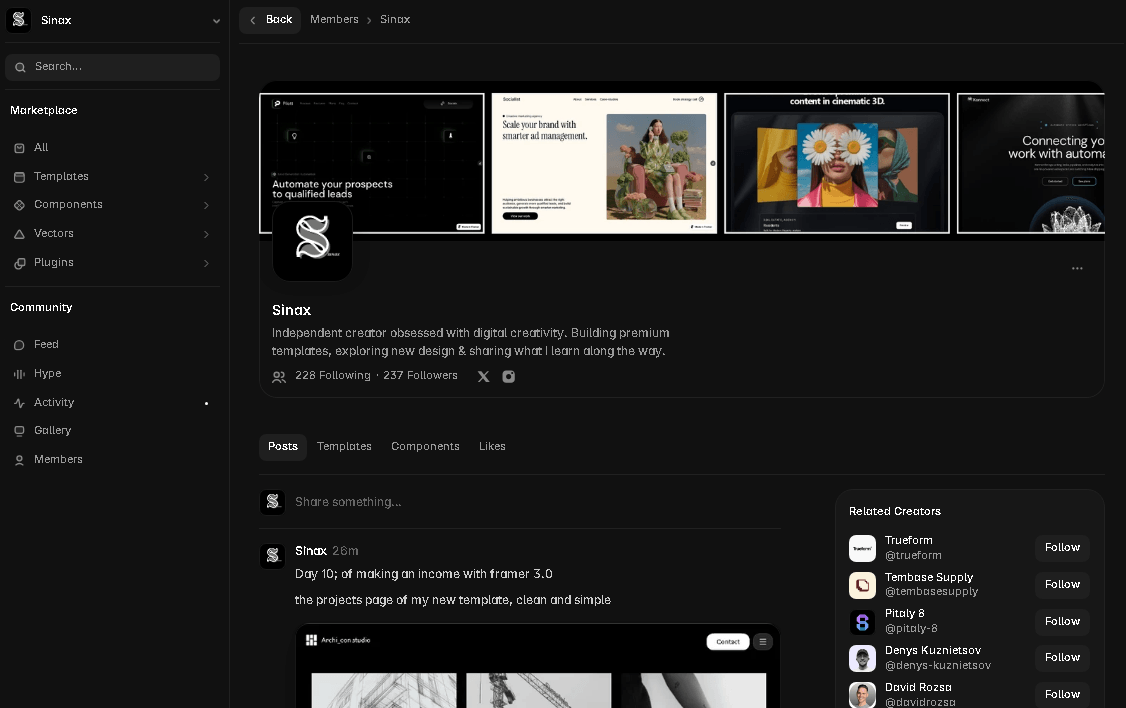This screenshot has height=708, width=1126.
Task: Switch to the Posts tab
Action: 283,447
